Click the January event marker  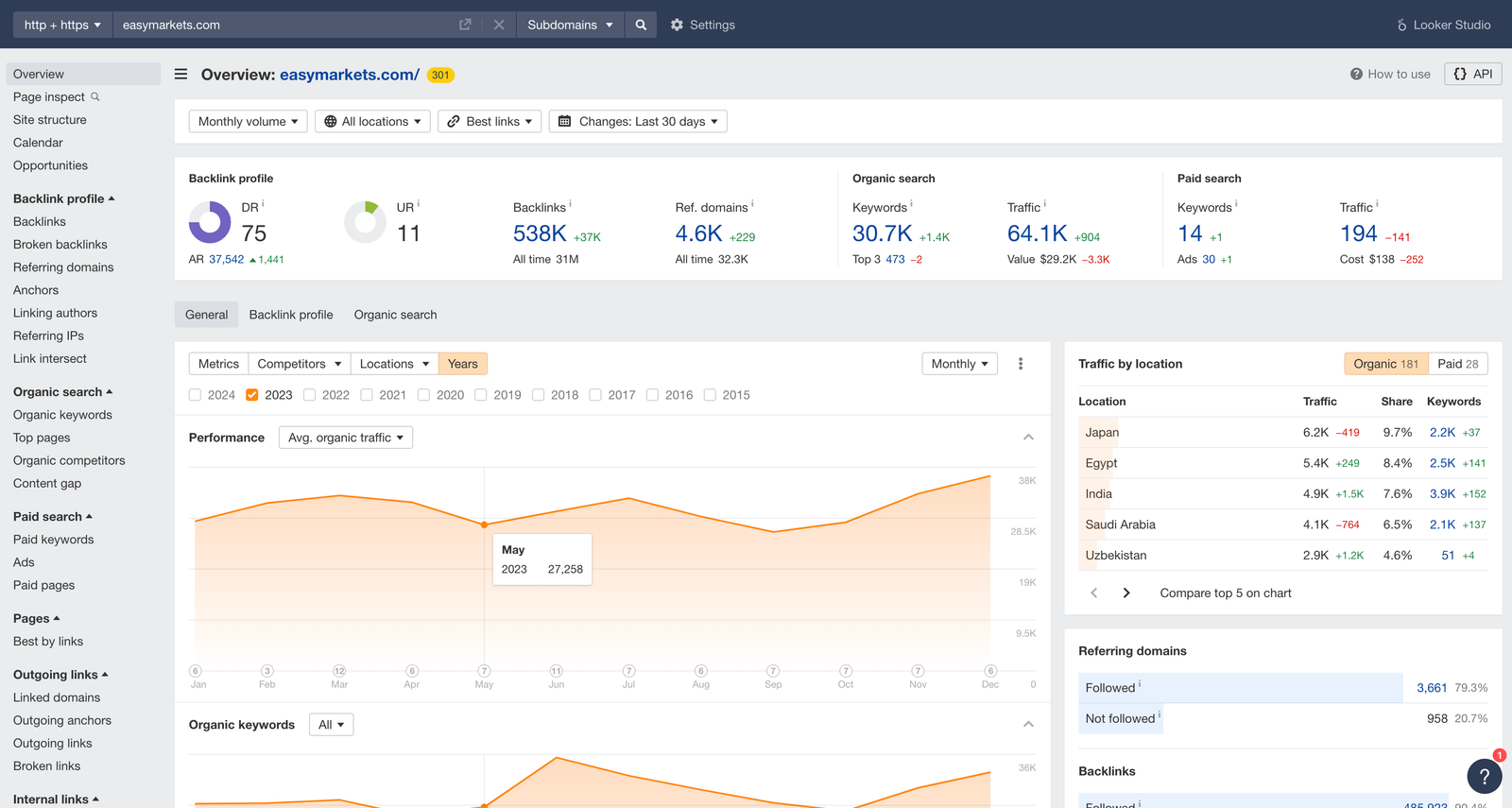click(x=196, y=671)
